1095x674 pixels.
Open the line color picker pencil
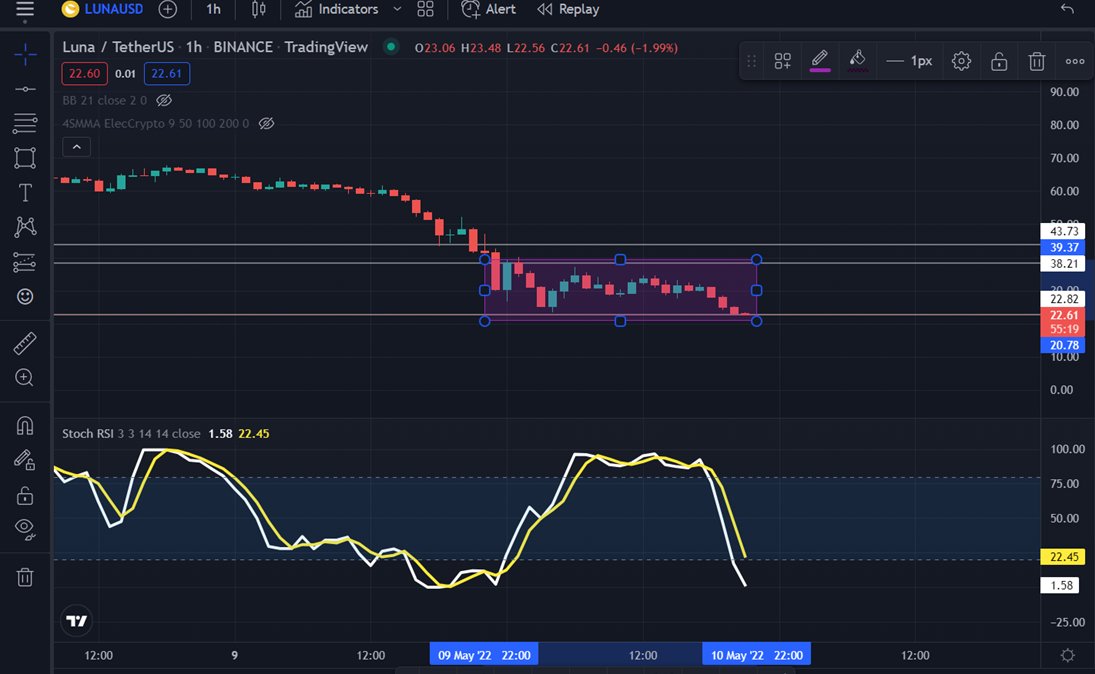821,61
